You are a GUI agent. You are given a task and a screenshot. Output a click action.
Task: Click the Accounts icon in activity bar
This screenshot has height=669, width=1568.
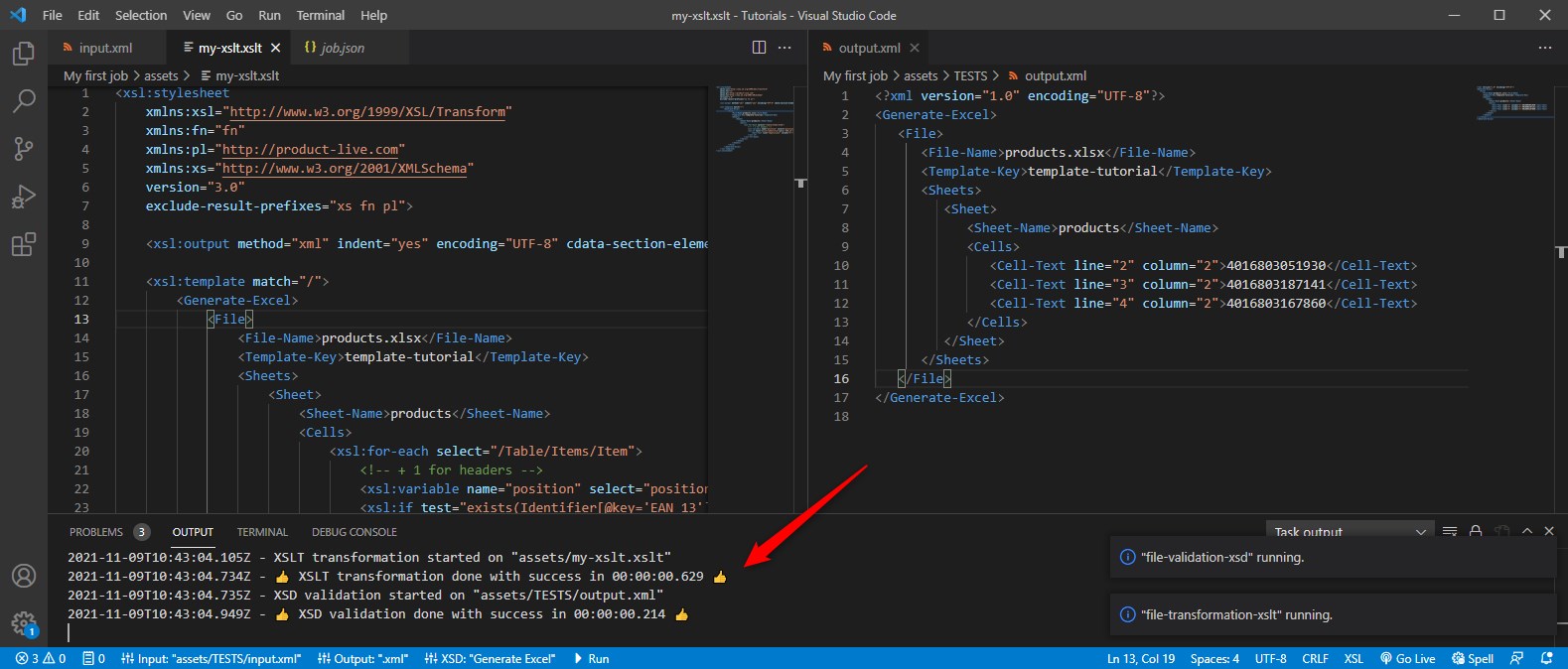click(x=24, y=576)
